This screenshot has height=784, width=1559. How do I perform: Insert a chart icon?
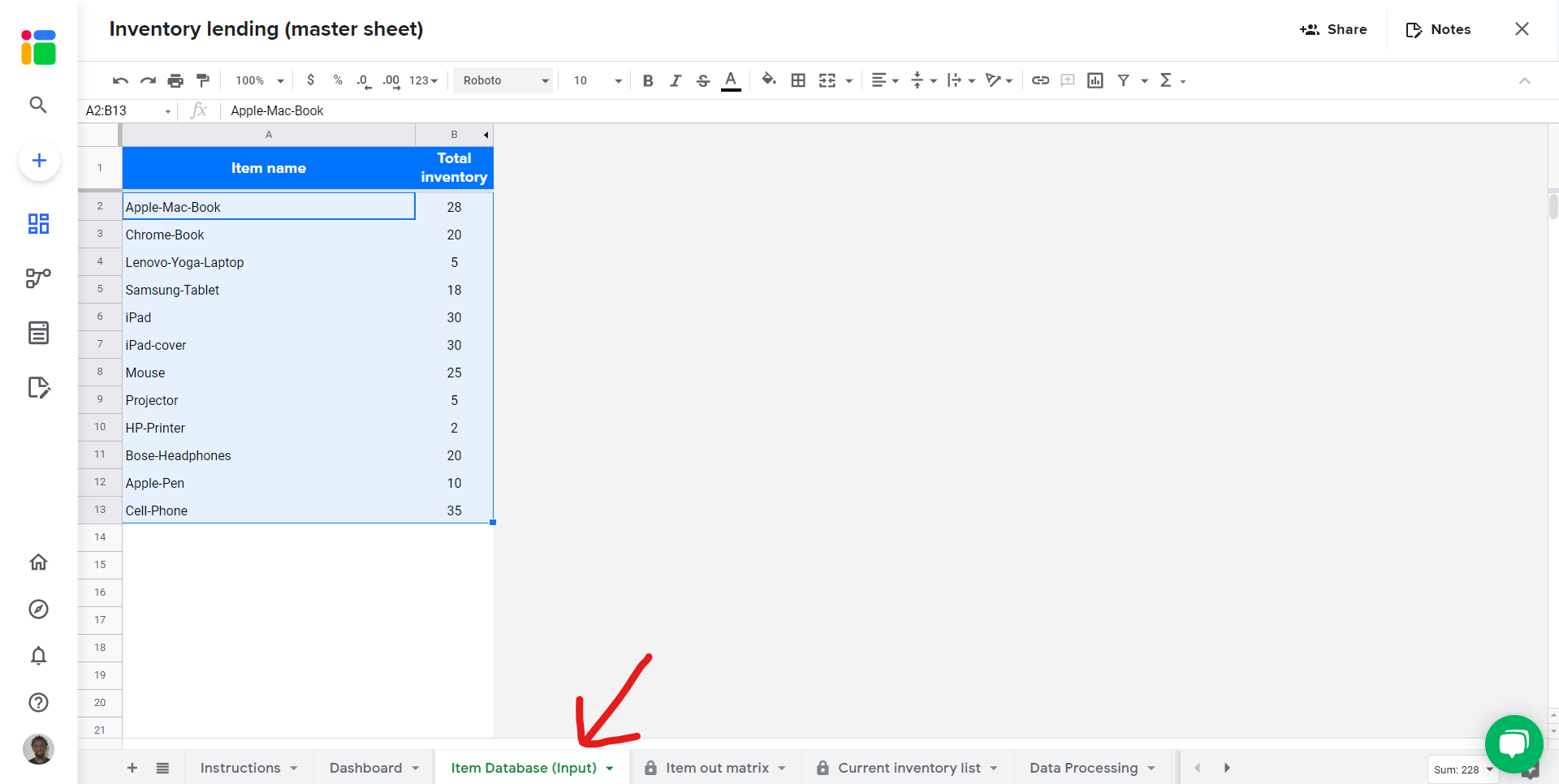(x=1095, y=80)
